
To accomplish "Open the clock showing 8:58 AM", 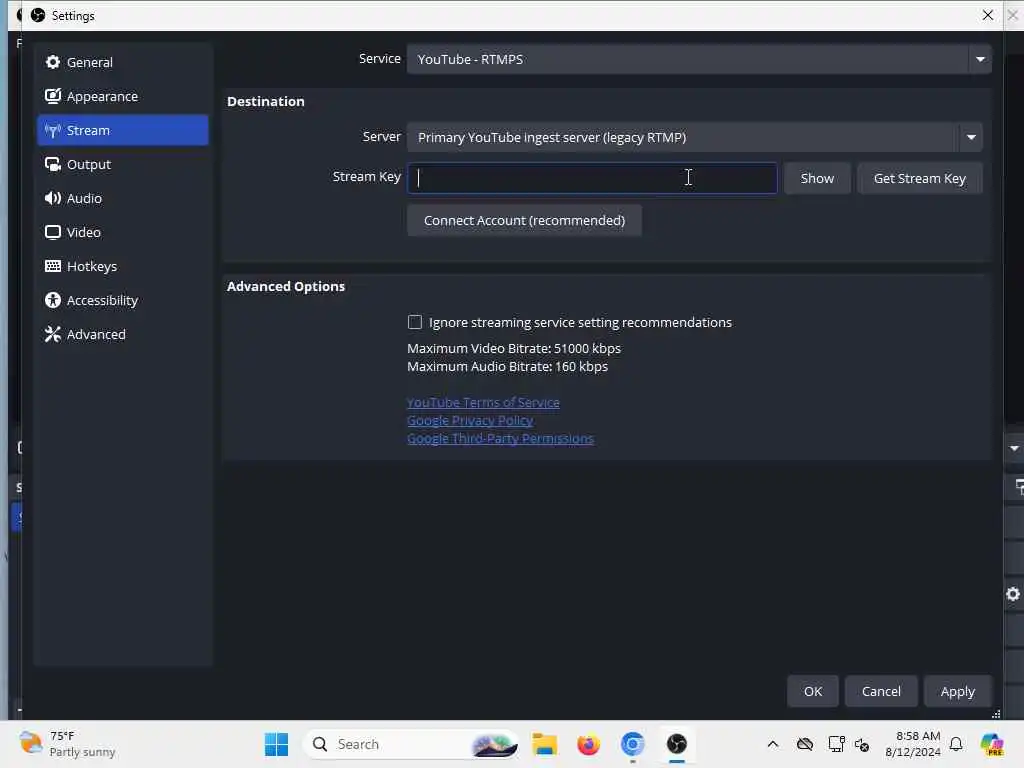I will click(913, 744).
